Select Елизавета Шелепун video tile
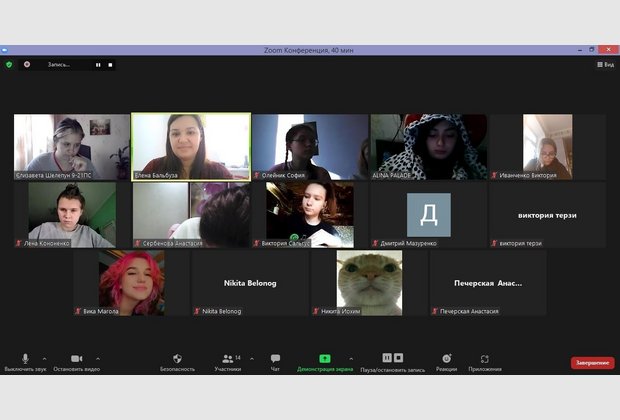 [x=72, y=147]
